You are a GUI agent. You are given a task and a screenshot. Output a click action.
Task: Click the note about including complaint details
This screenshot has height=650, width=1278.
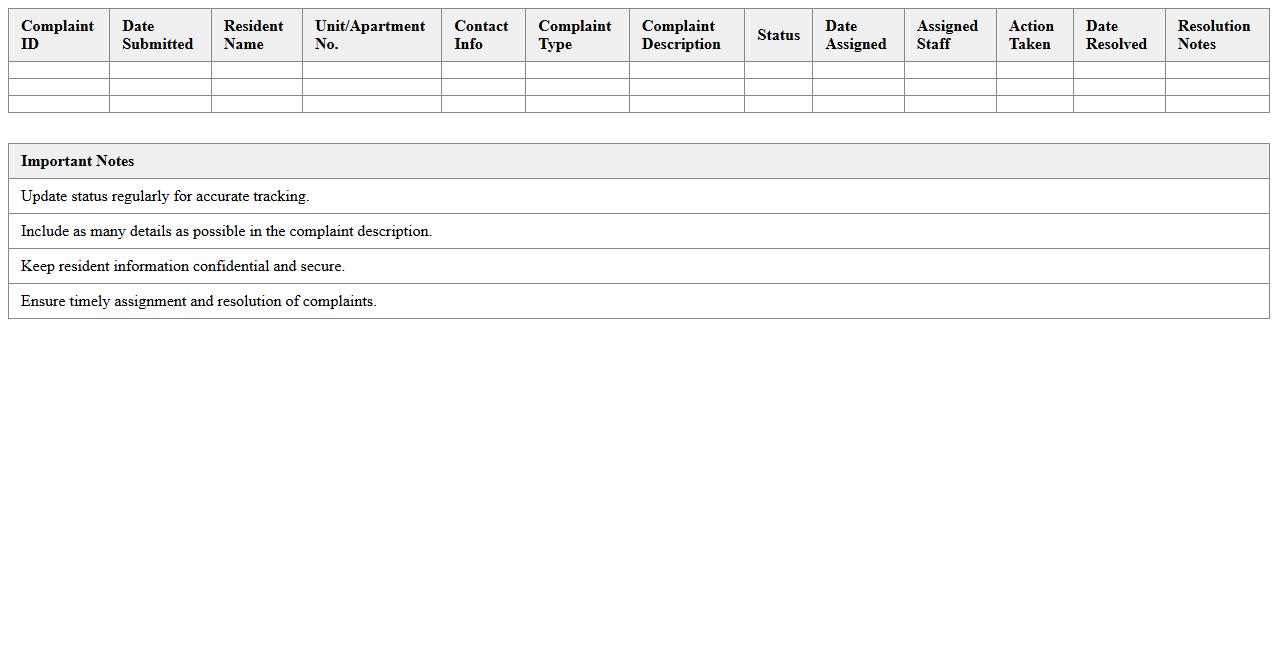[226, 231]
